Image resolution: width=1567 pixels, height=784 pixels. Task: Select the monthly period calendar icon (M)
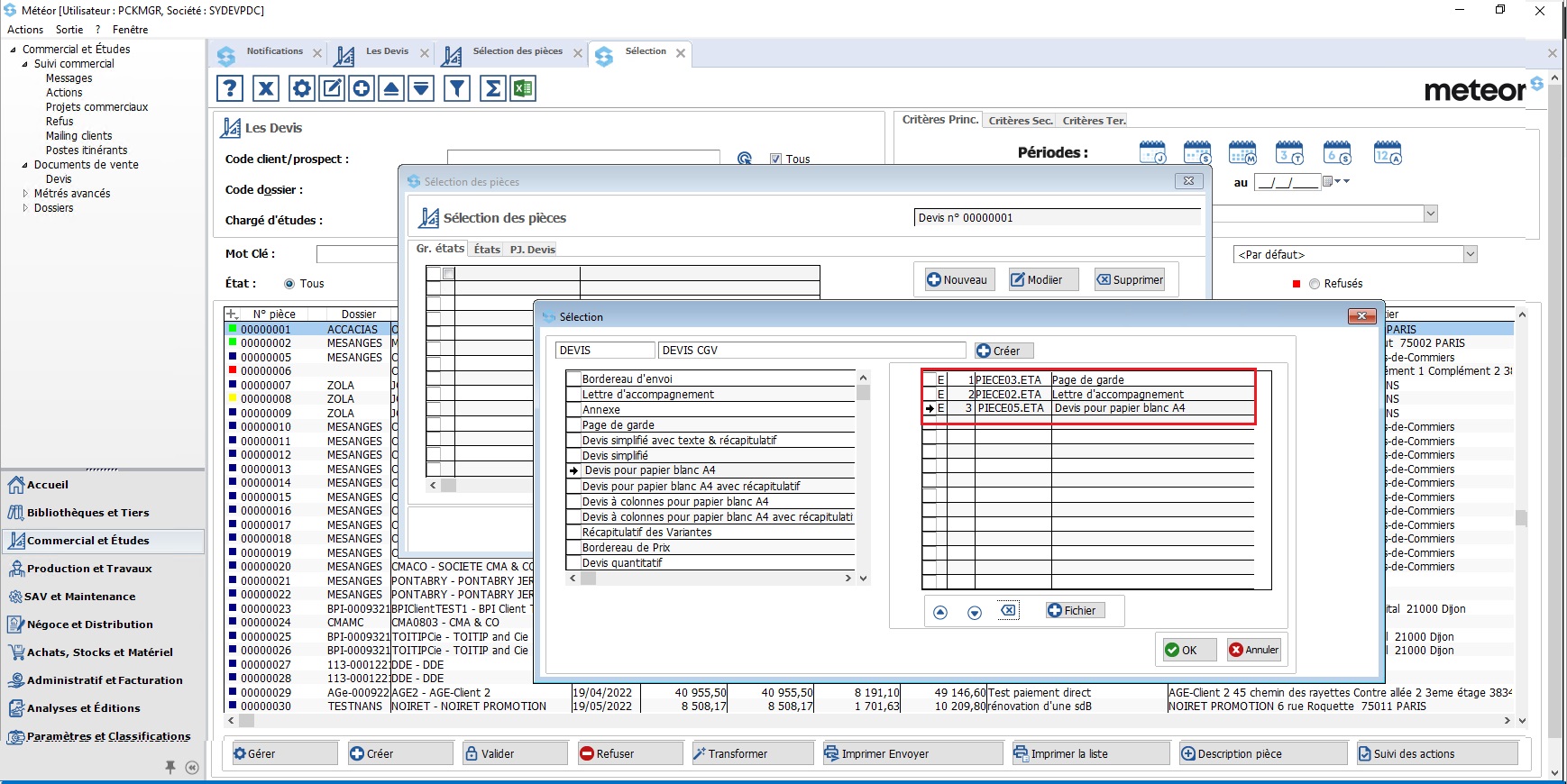(1242, 152)
